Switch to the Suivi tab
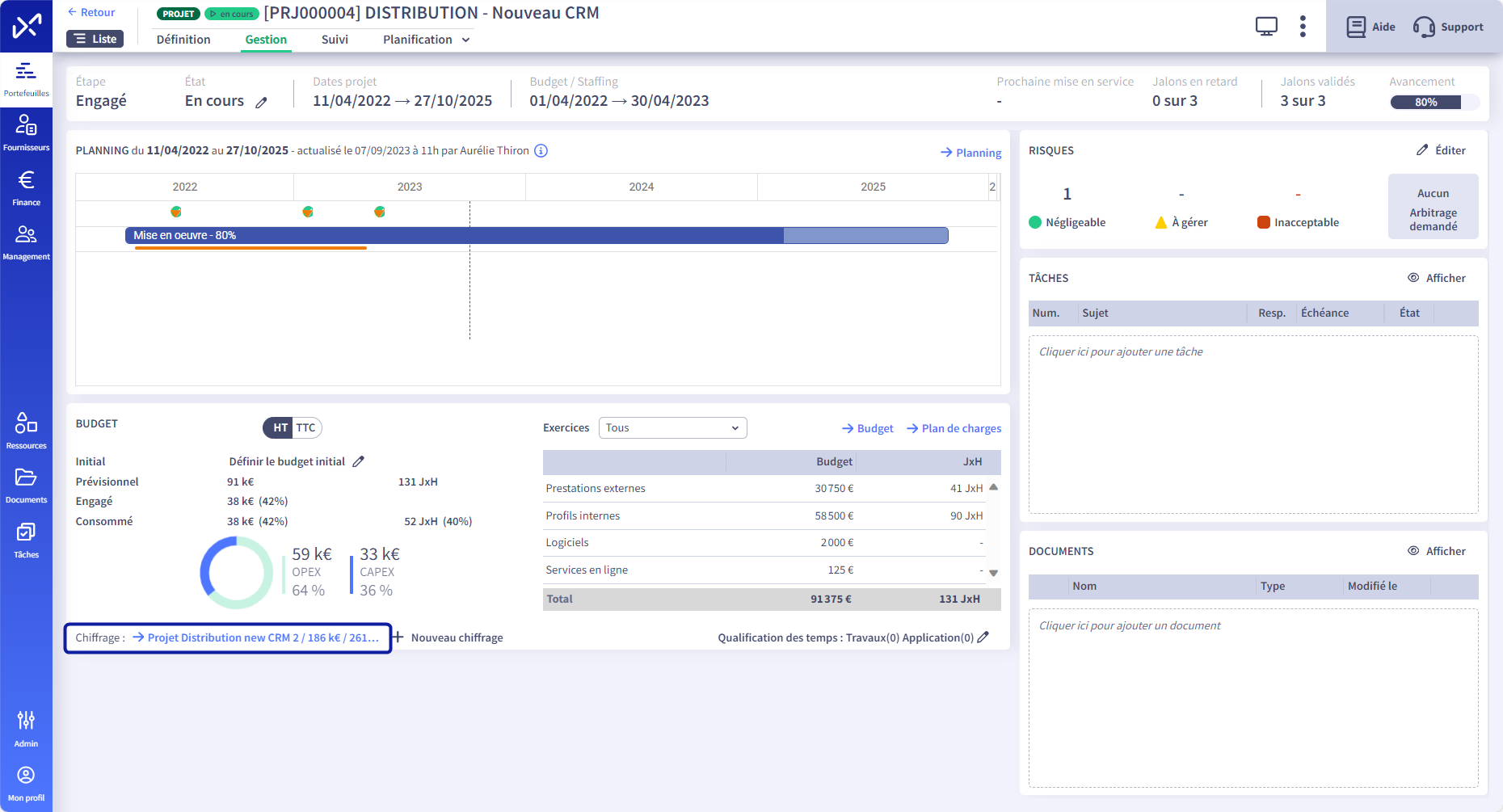 [335, 40]
